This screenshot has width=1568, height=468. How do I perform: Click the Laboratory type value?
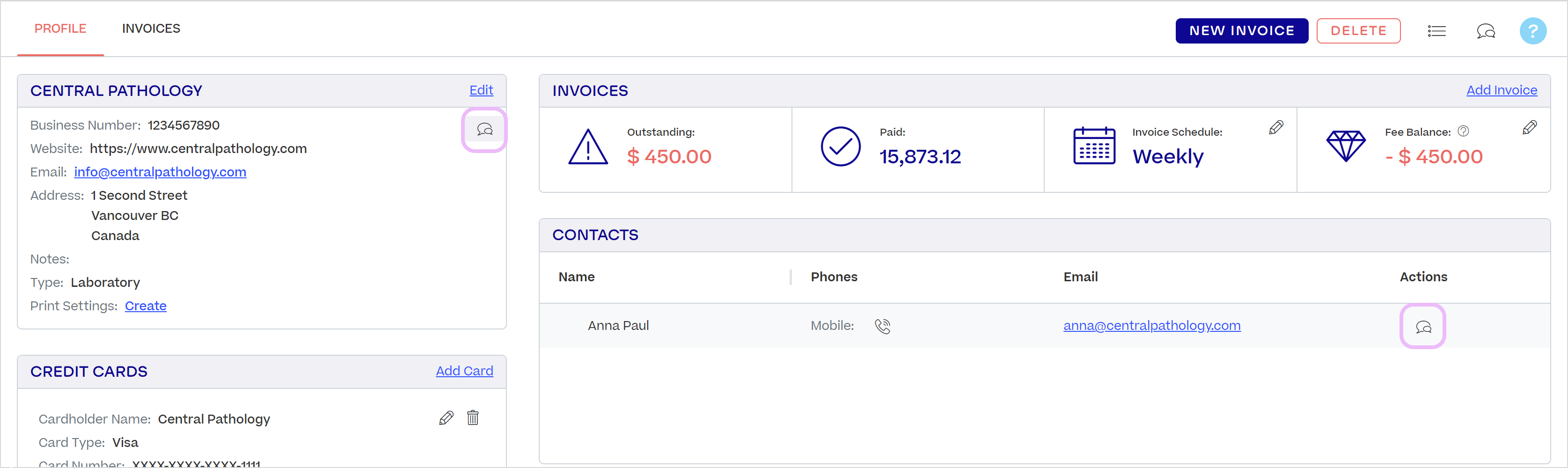coord(105,282)
